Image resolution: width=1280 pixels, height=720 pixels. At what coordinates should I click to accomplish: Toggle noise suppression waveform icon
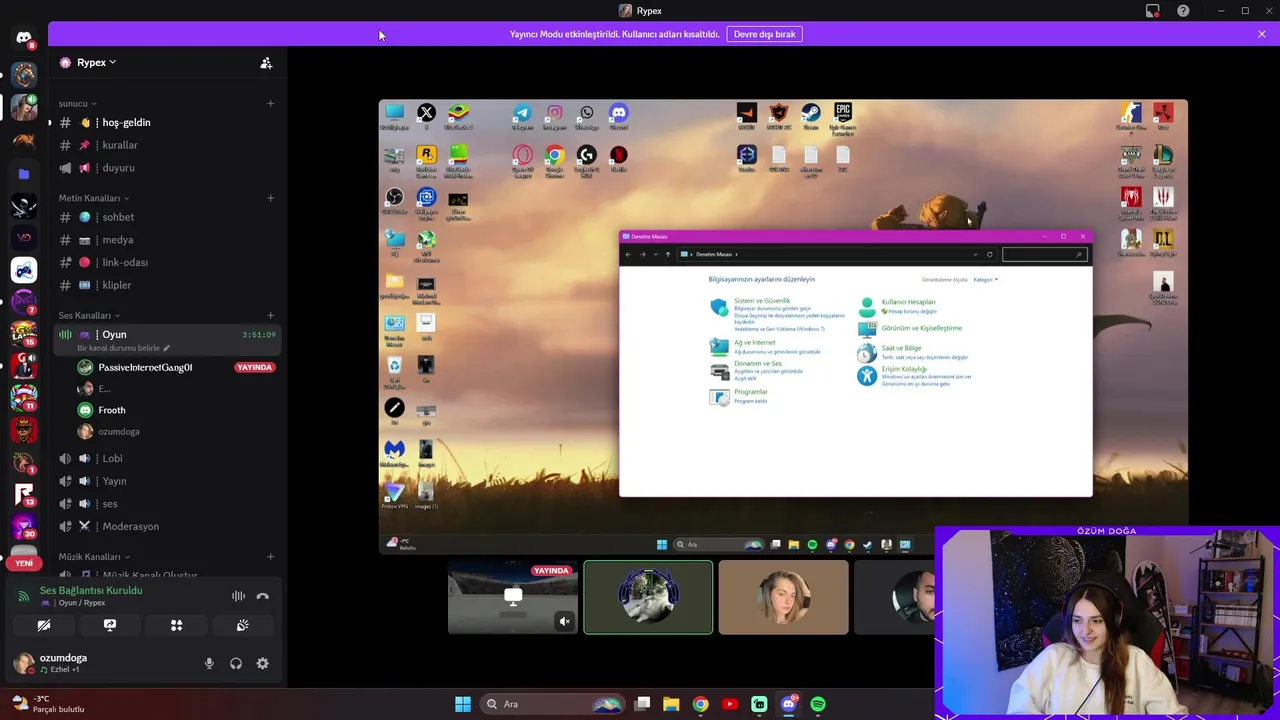pyautogui.click(x=238, y=596)
